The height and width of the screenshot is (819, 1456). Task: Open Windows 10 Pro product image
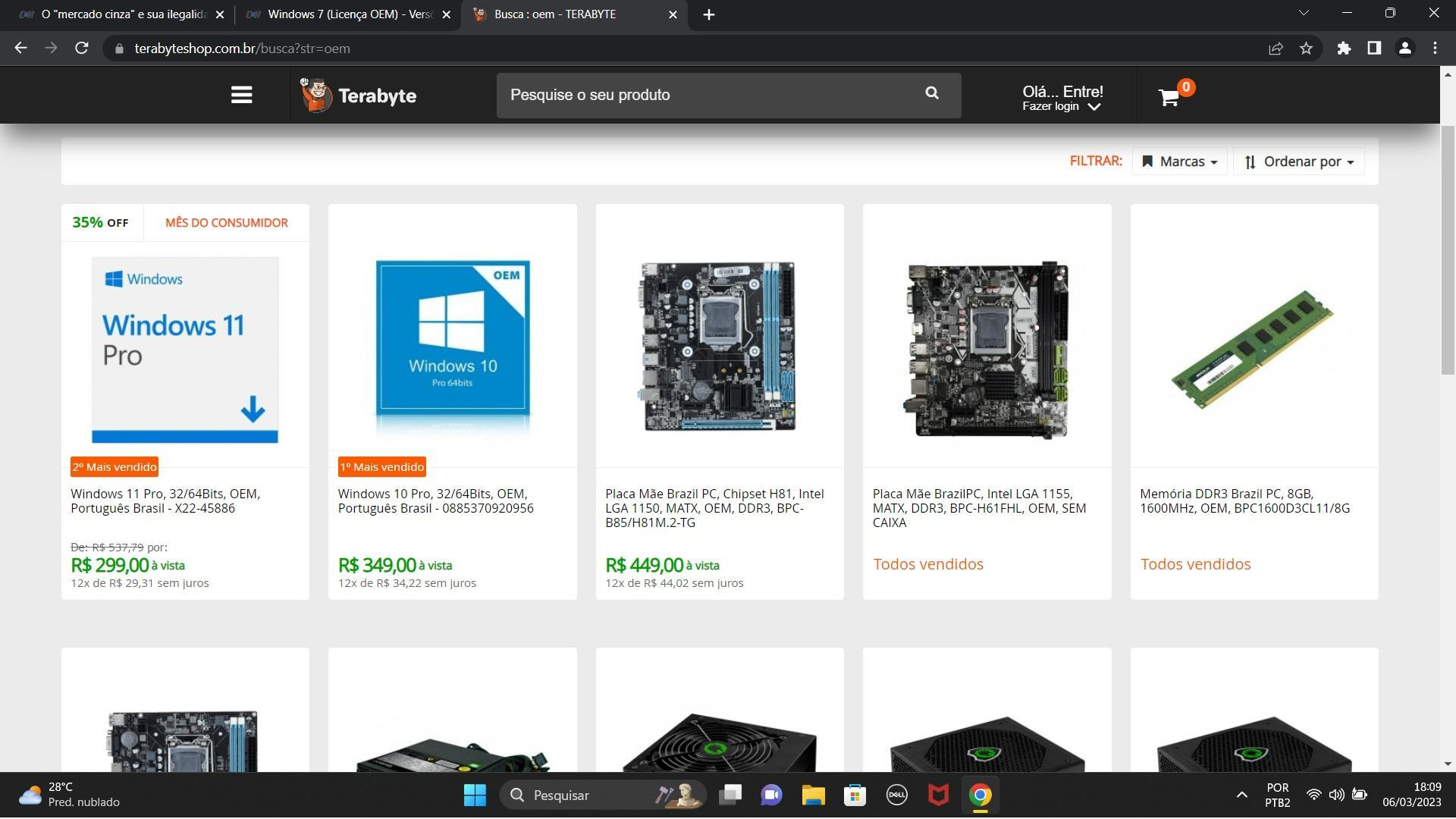(x=453, y=350)
